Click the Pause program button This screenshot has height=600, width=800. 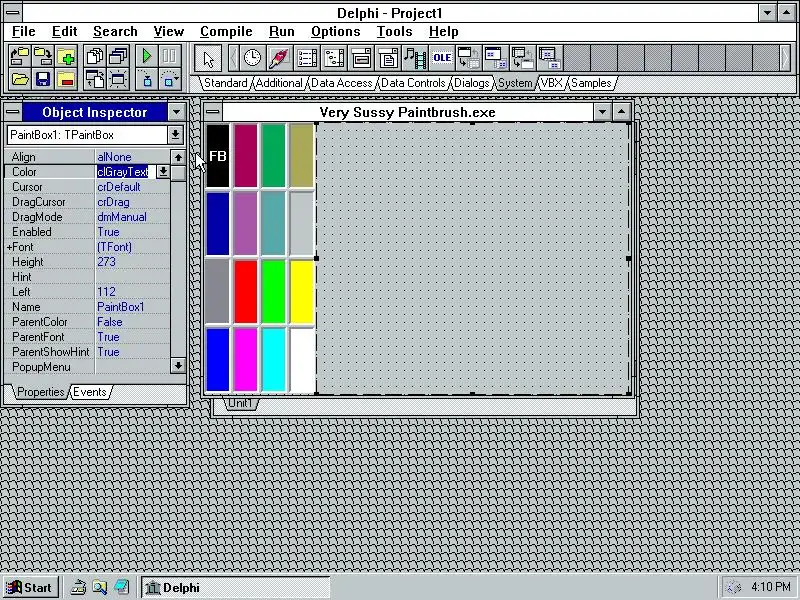pyautogui.click(x=169, y=57)
